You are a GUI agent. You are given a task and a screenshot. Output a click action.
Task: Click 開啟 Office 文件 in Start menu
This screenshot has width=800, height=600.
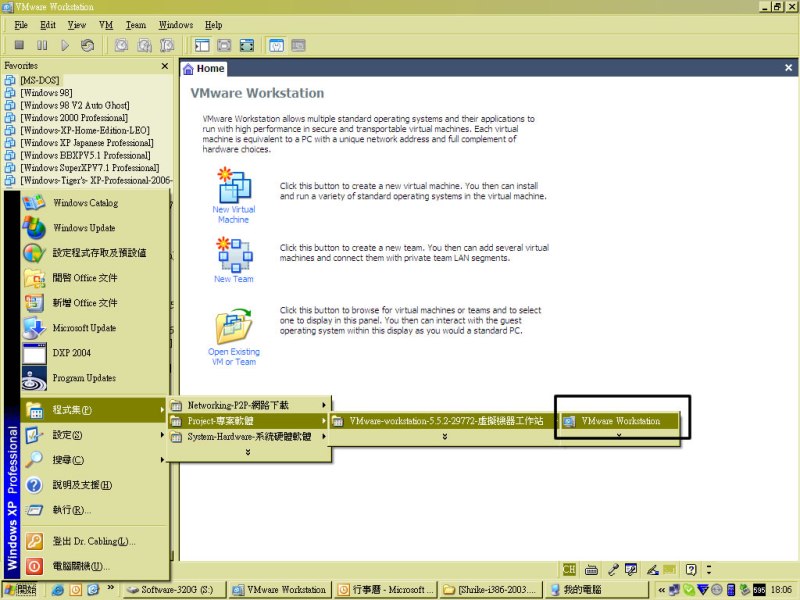pos(94,278)
